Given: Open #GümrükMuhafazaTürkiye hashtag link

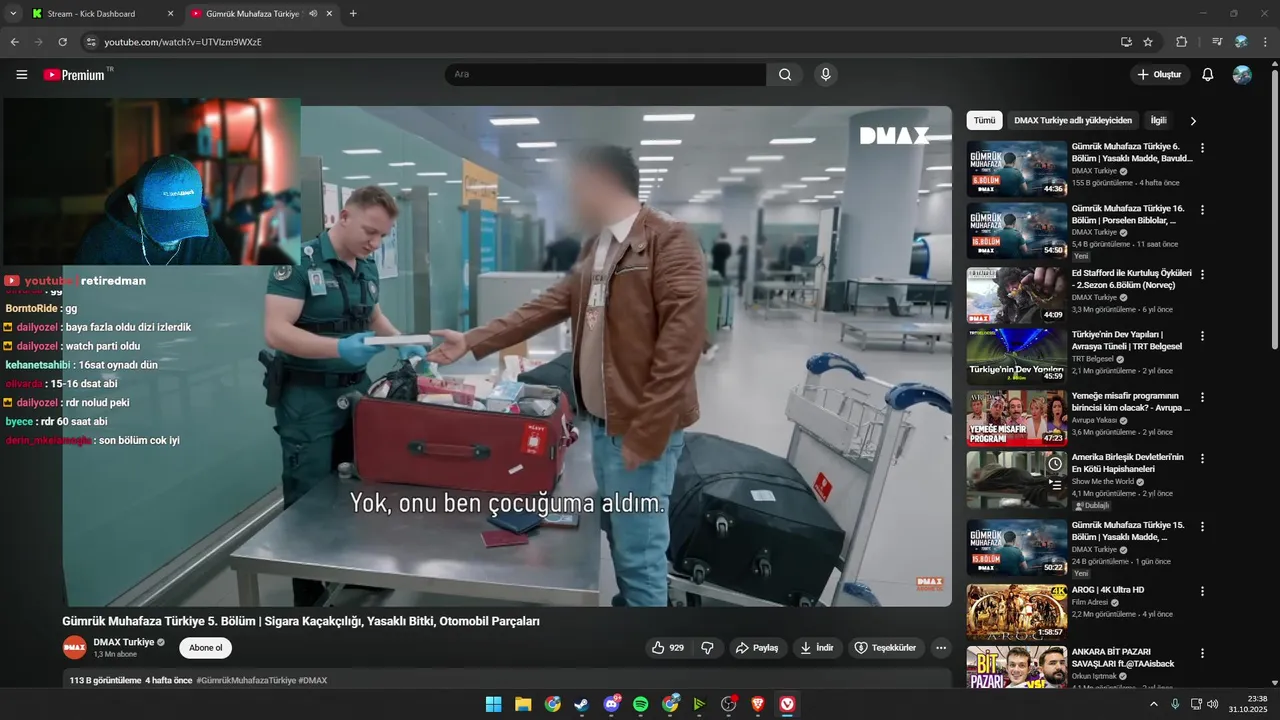Looking at the screenshot, I should coord(246,680).
